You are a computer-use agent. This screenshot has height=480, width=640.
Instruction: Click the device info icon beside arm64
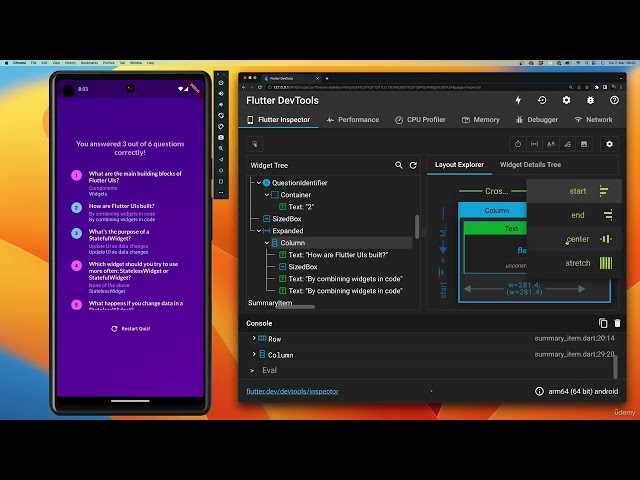click(539, 391)
